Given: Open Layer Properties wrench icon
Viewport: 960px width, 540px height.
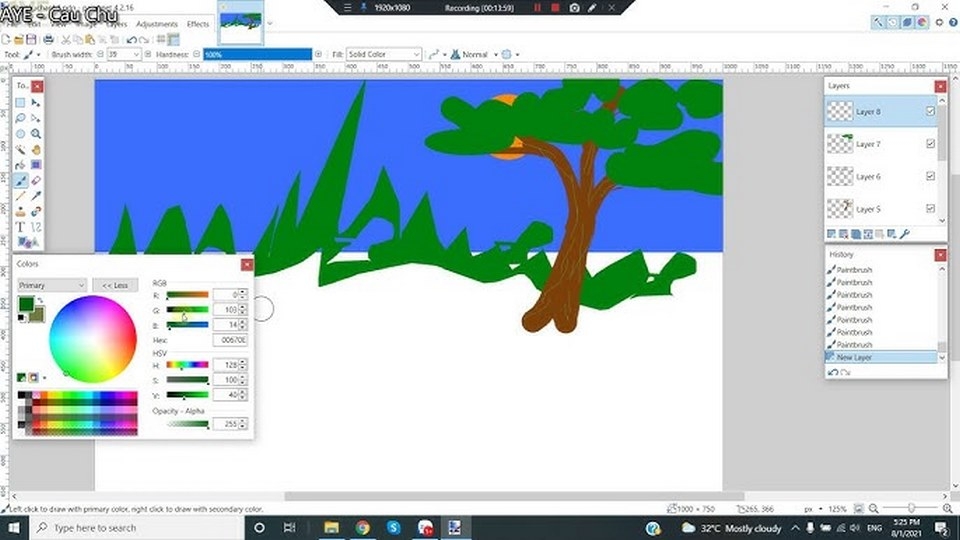Looking at the screenshot, I should click(x=904, y=234).
